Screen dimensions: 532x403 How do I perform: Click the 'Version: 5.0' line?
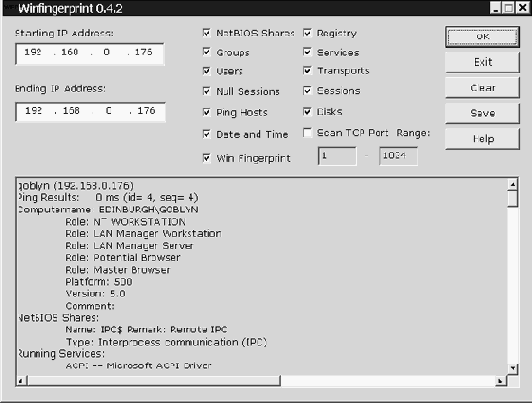pos(95,294)
